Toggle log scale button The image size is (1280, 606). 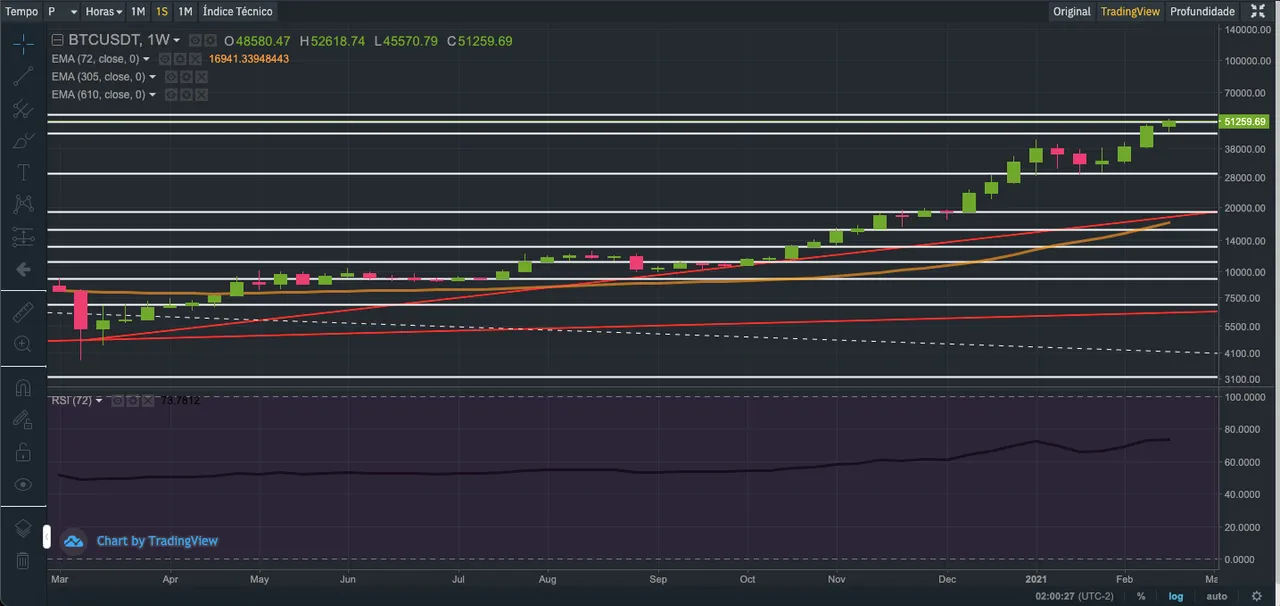tap(1176, 596)
